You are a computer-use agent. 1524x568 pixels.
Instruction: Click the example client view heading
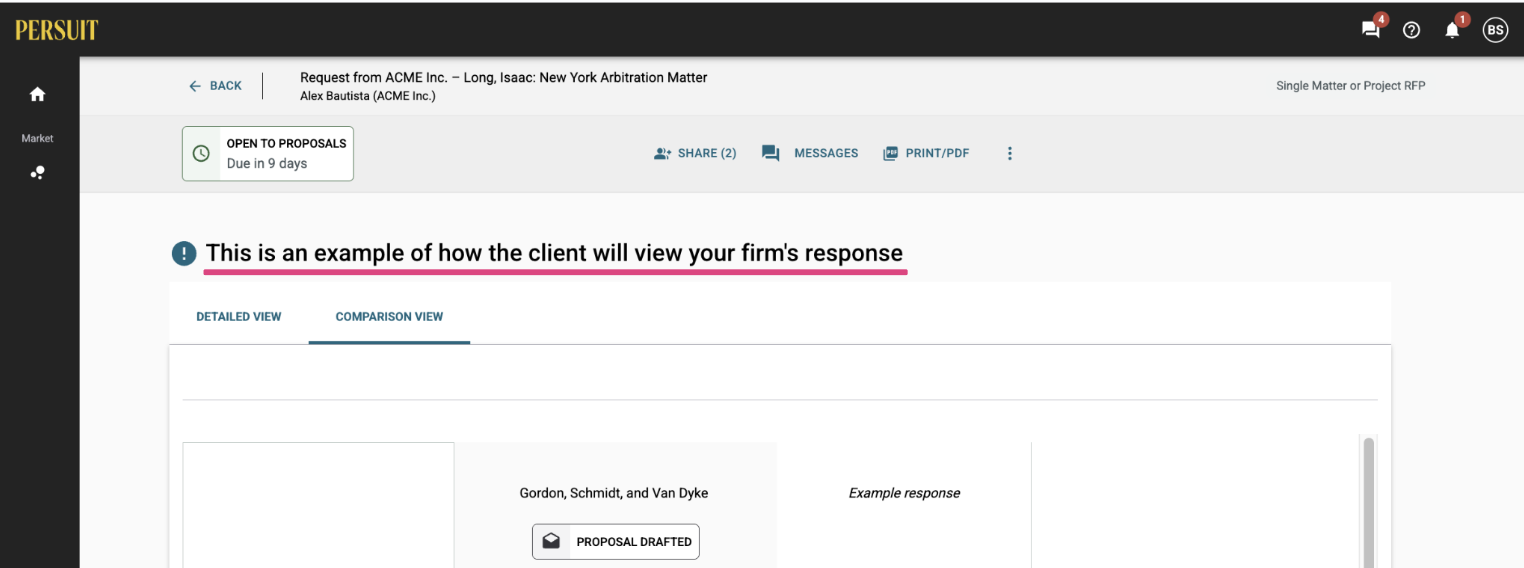554,253
